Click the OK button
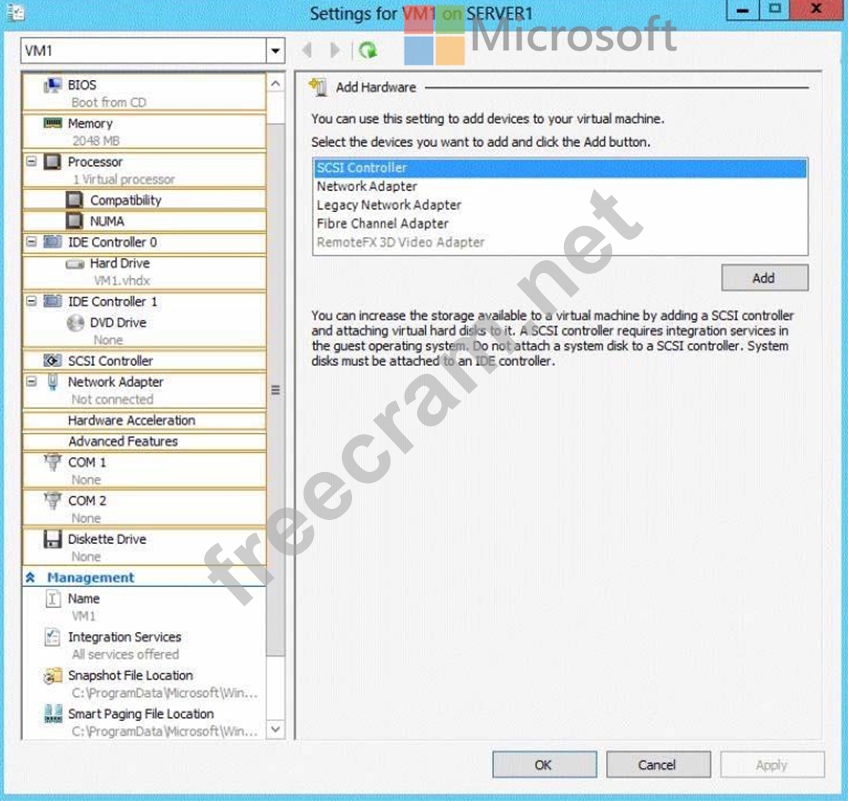Screen dimensions: 848x801 [x=544, y=765]
